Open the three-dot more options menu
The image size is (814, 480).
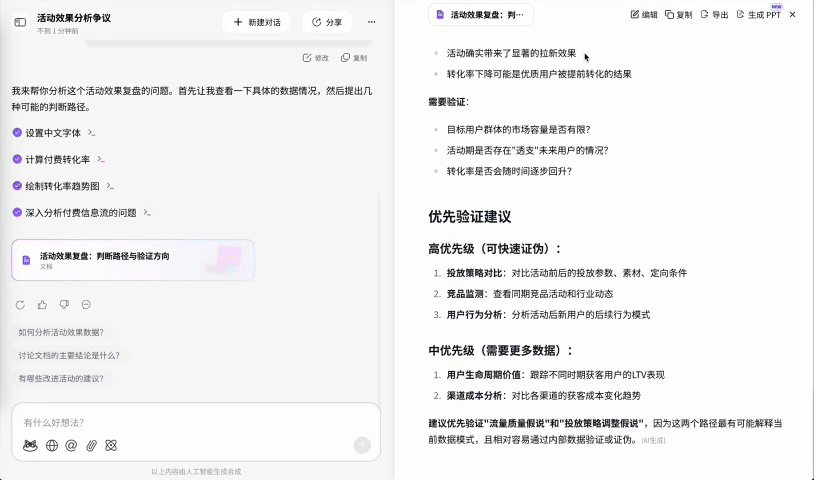click(372, 22)
